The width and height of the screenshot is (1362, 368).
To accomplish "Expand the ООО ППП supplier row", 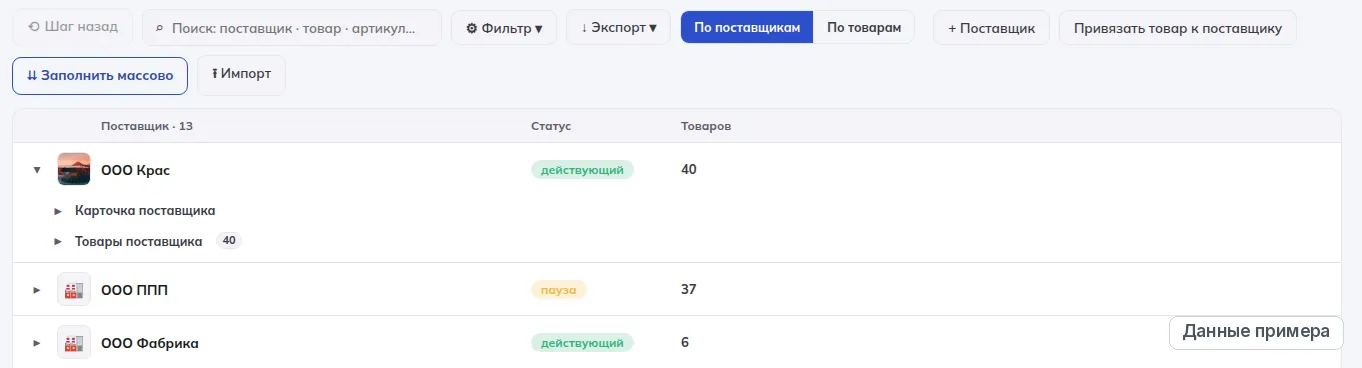I will pyautogui.click(x=37, y=290).
